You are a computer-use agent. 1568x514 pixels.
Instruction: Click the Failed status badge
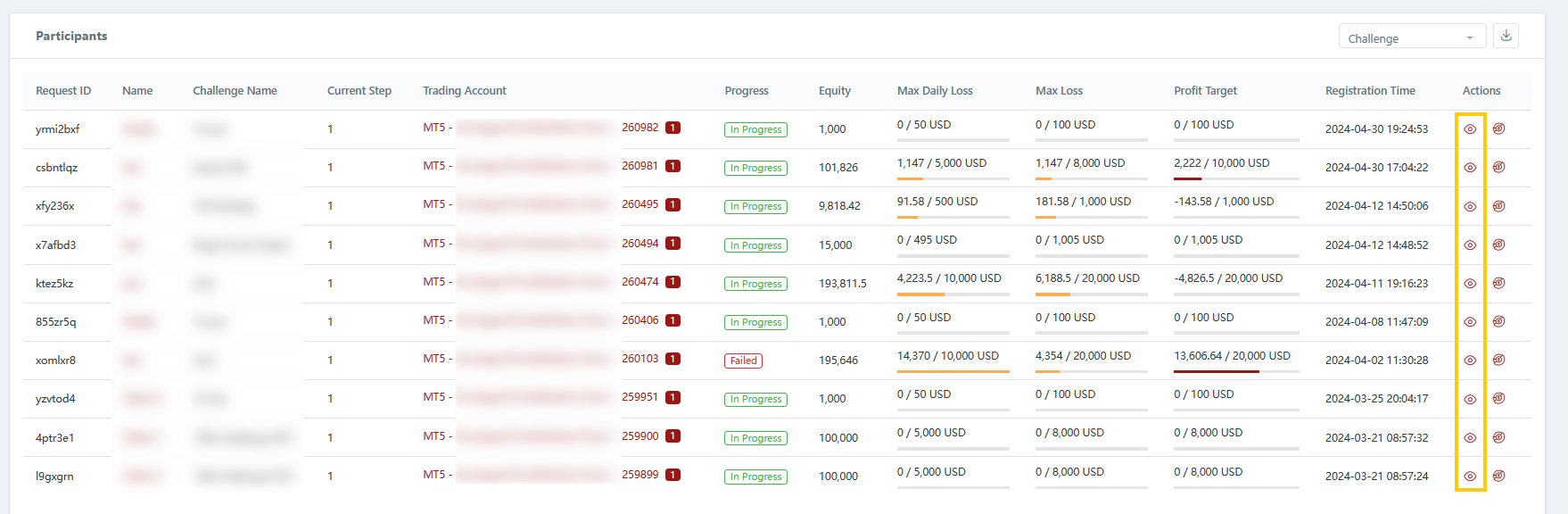(x=743, y=361)
